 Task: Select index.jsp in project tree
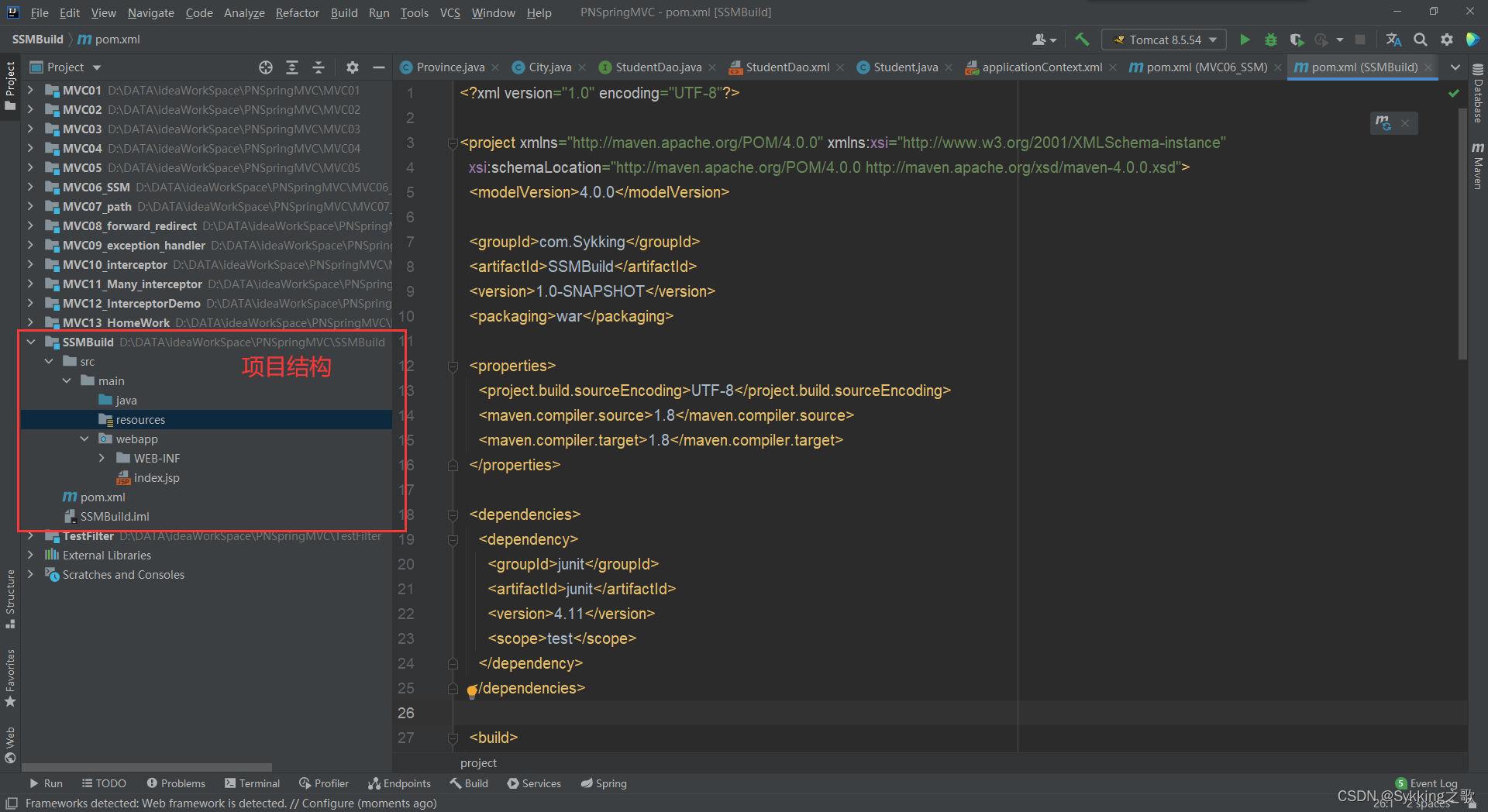click(148, 477)
